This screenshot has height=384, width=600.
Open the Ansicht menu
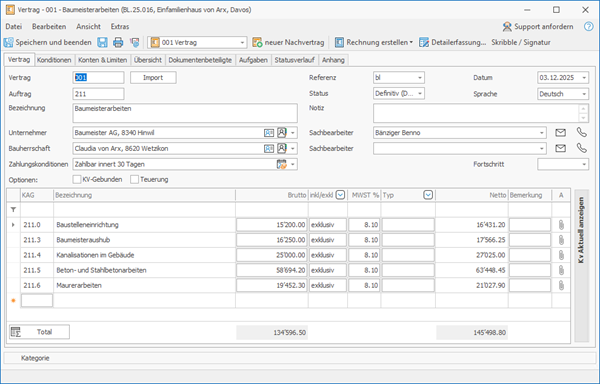(x=88, y=26)
